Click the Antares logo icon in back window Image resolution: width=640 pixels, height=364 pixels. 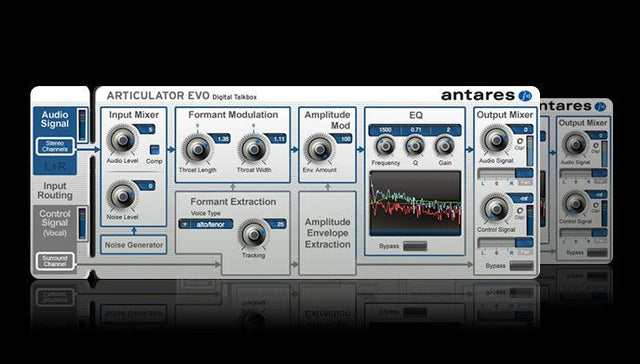(600, 107)
